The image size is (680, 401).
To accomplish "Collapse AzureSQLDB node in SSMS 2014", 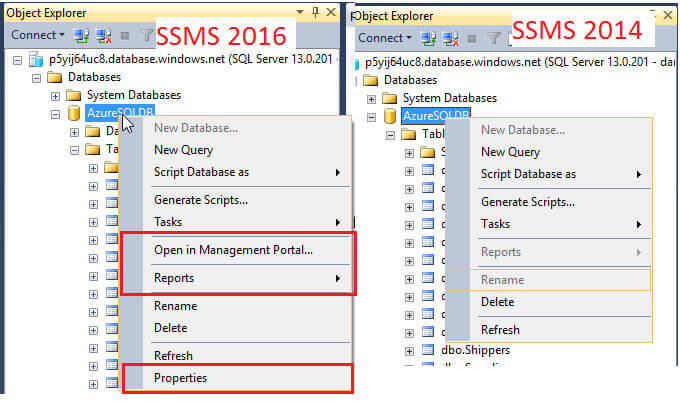I will pyautogui.click(x=371, y=117).
